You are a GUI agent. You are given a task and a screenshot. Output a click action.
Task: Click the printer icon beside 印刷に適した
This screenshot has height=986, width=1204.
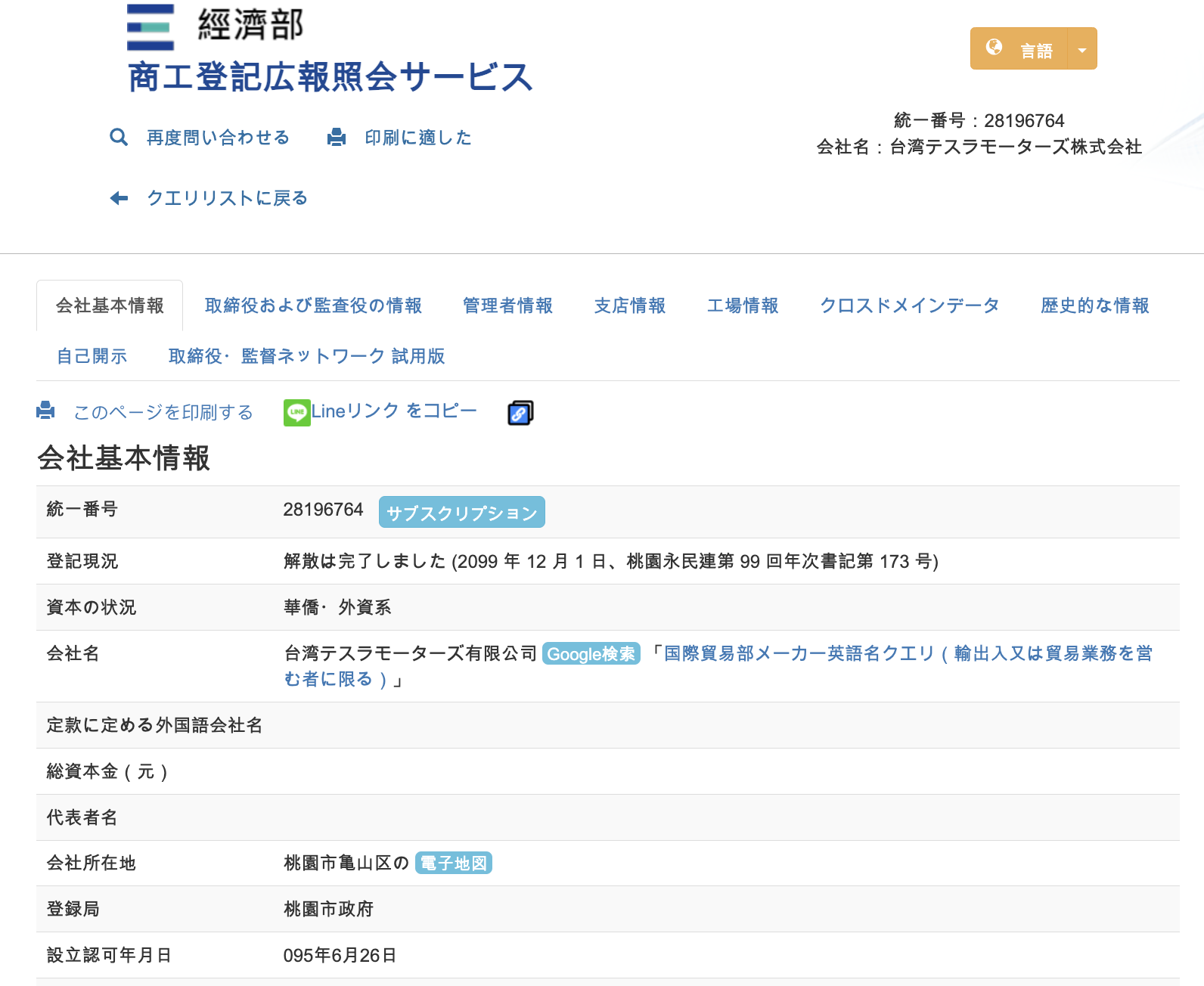pos(337,137)
